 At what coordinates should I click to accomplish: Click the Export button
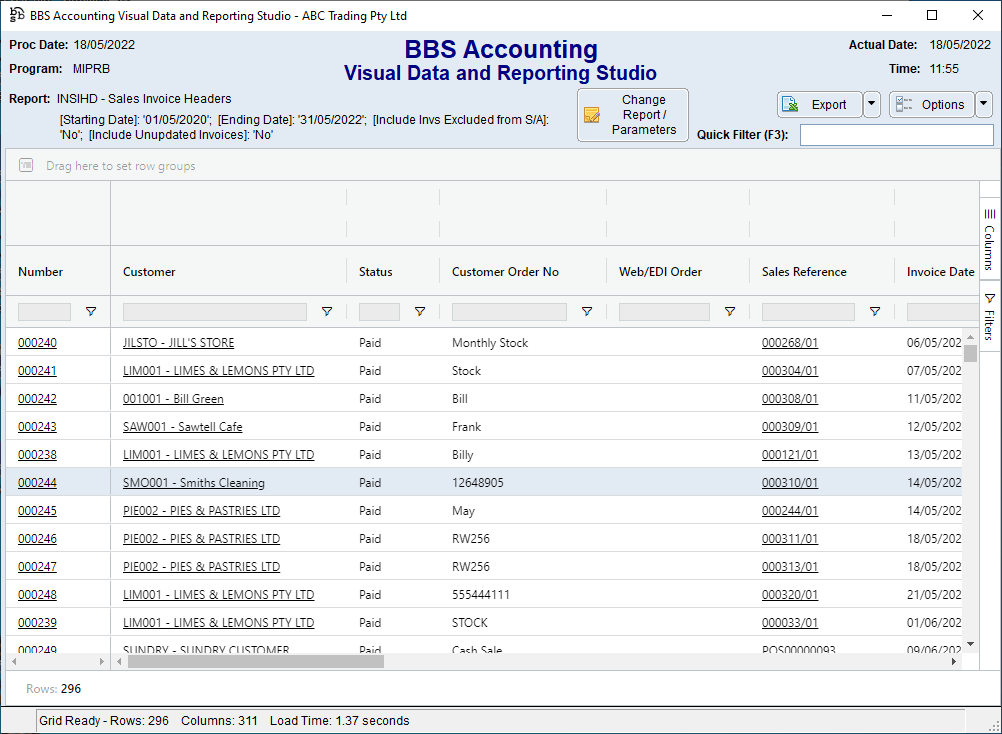coord(819,105)
